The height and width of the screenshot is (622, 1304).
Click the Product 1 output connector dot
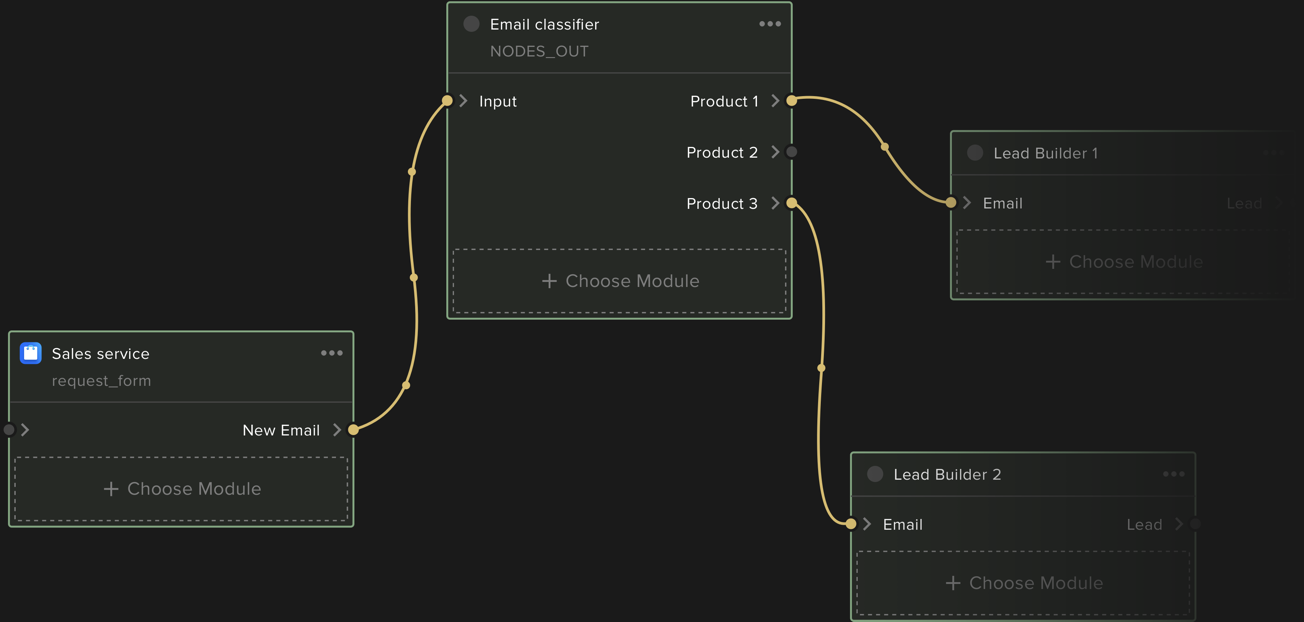pos(791,101)
